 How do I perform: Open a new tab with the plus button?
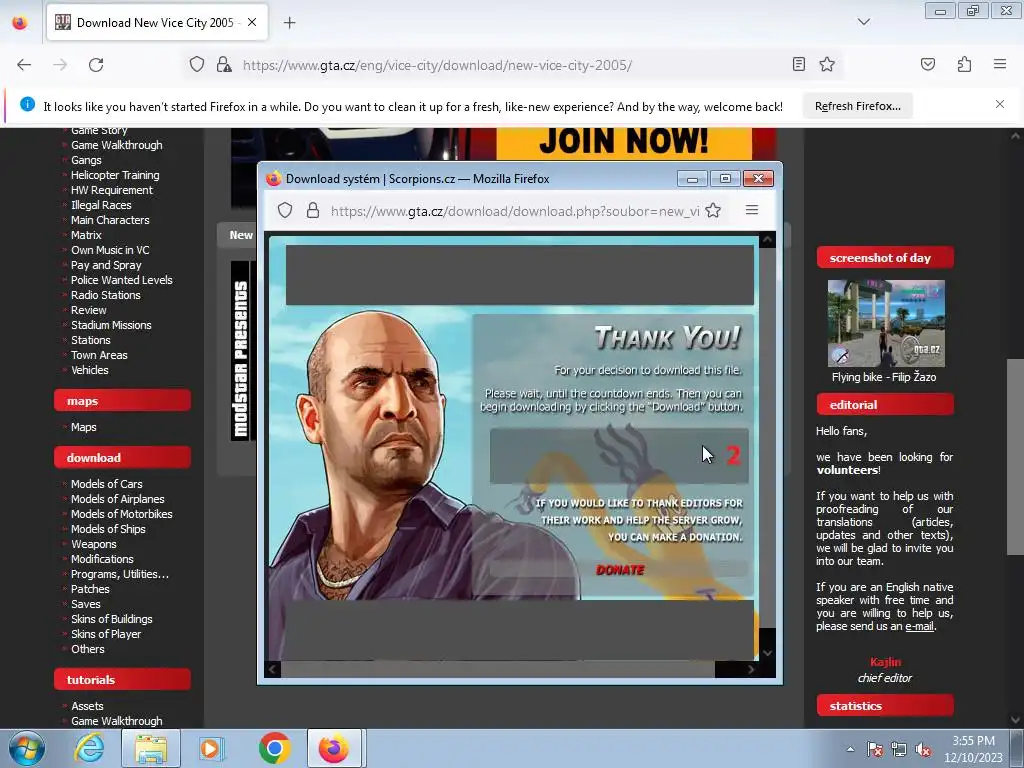coord(289,23)
